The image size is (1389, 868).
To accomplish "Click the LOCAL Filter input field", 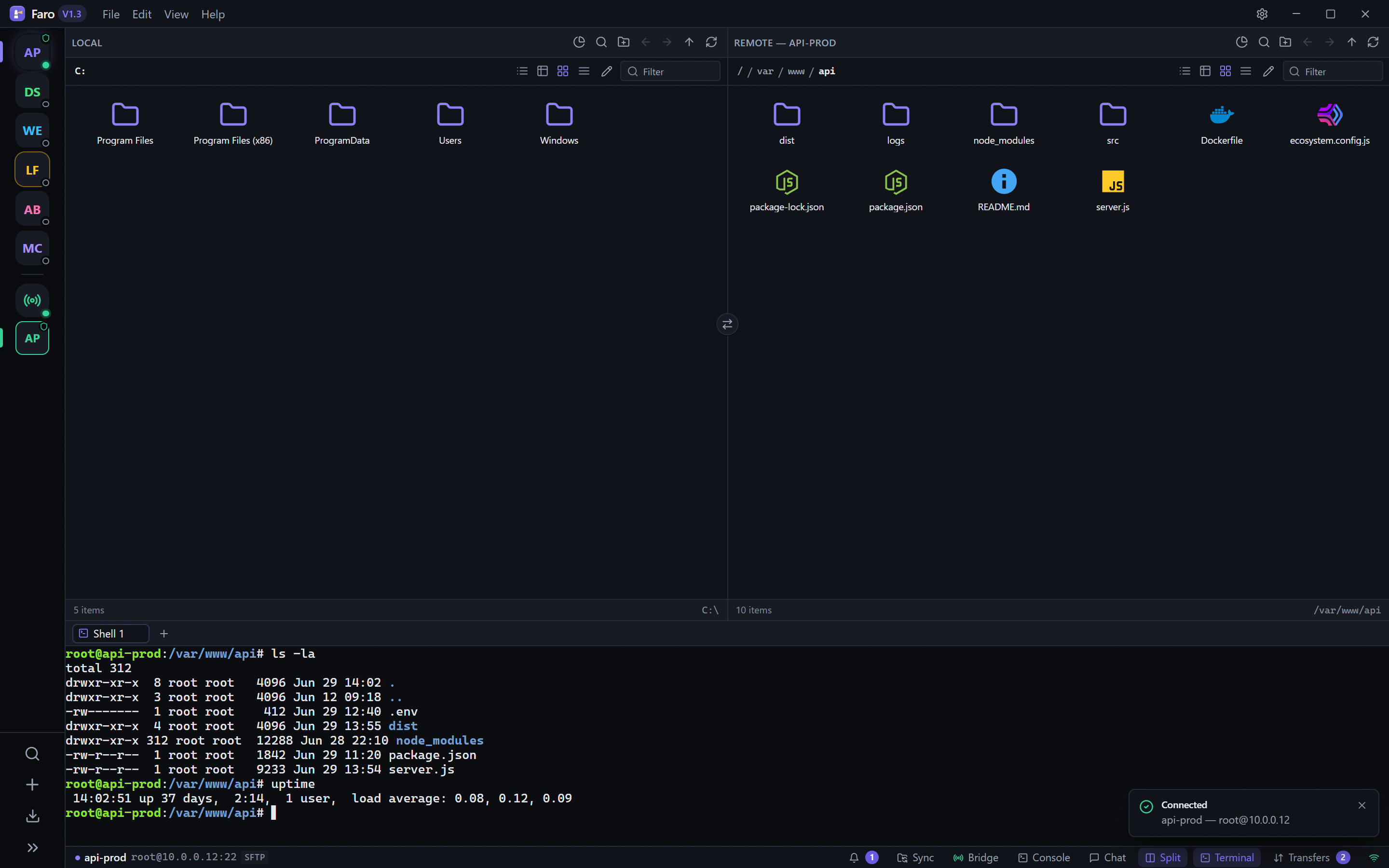I will (670, 71).
